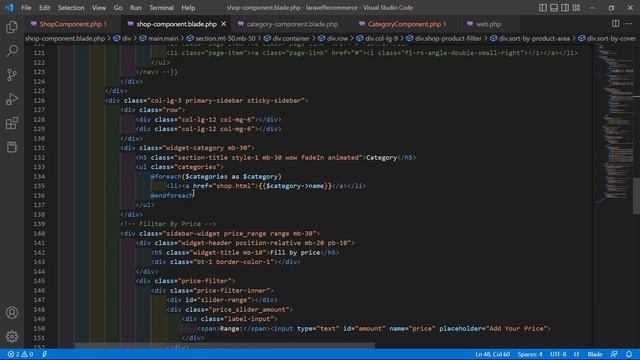Click placeholder "Add Your Price" text
This screenshot has height=360, width=640.
[x=518, y=328]
